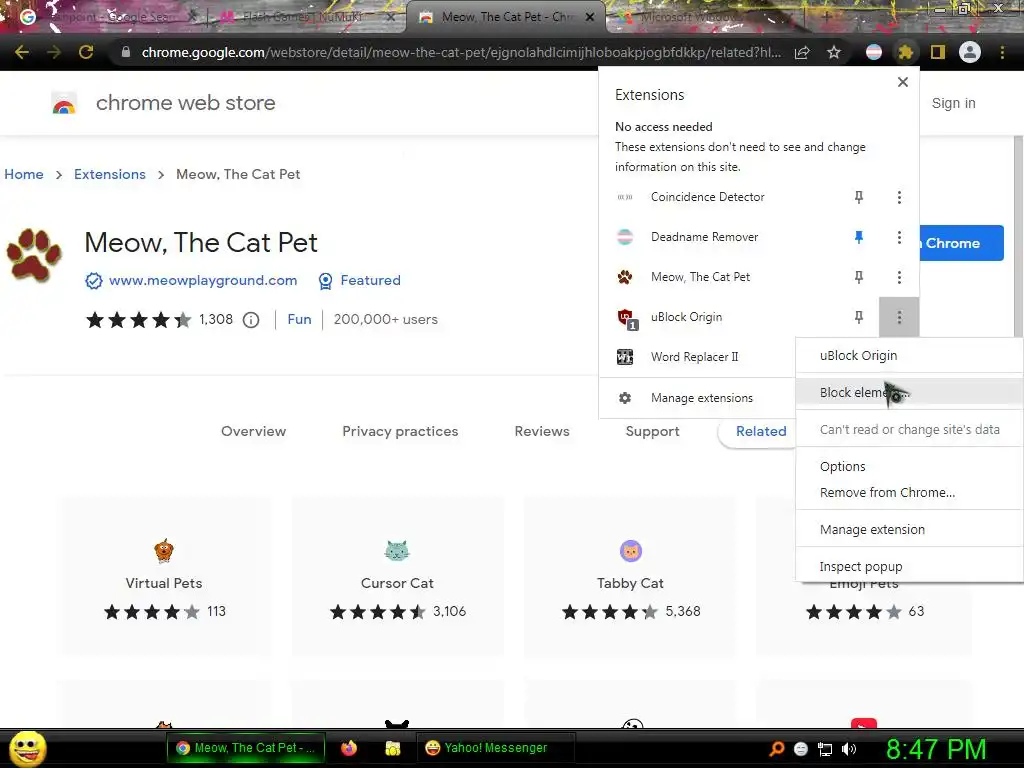This screenshot has height=768, width=1024.
Task: Click the Chrome Web Store rainbow logo
Action: pos(64,103)
